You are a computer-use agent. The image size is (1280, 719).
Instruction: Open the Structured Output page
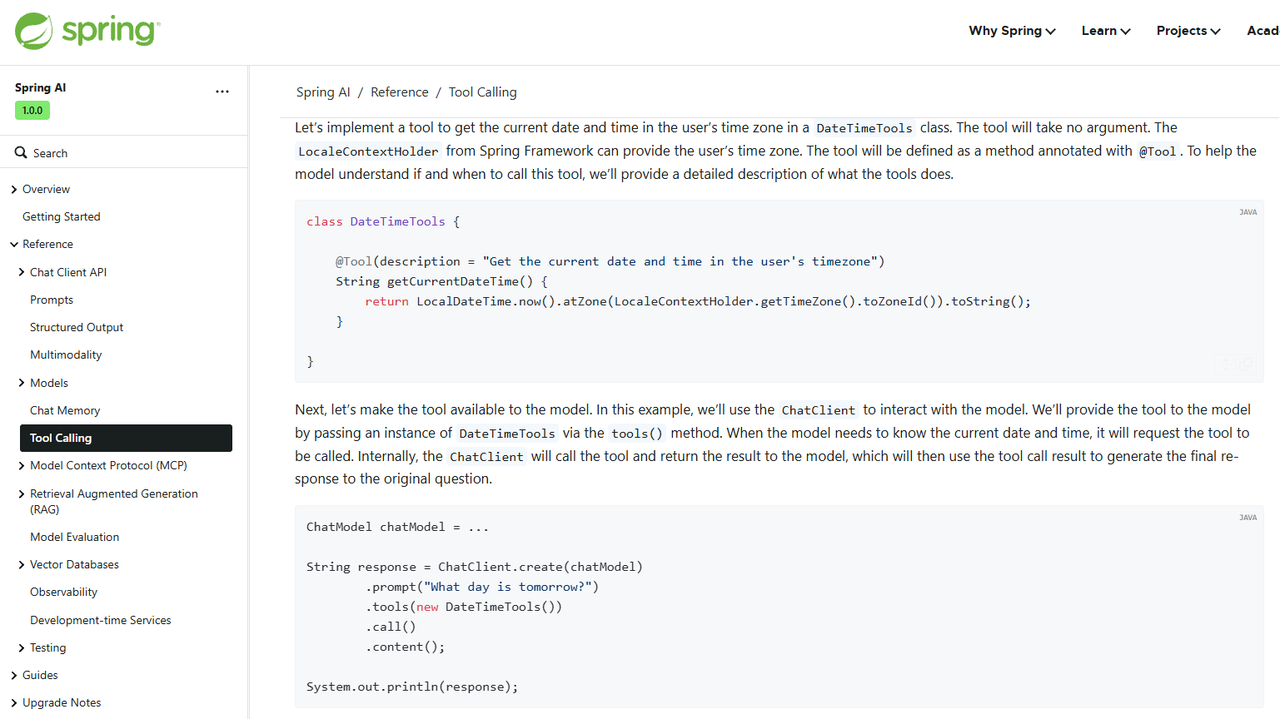click(x=77, y=327)
